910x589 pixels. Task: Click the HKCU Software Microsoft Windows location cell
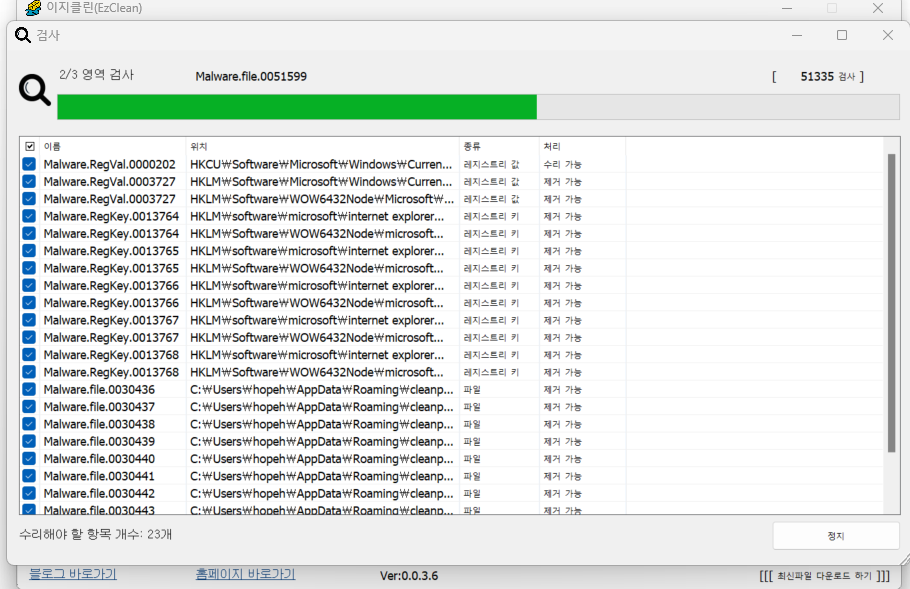(321, 164)
